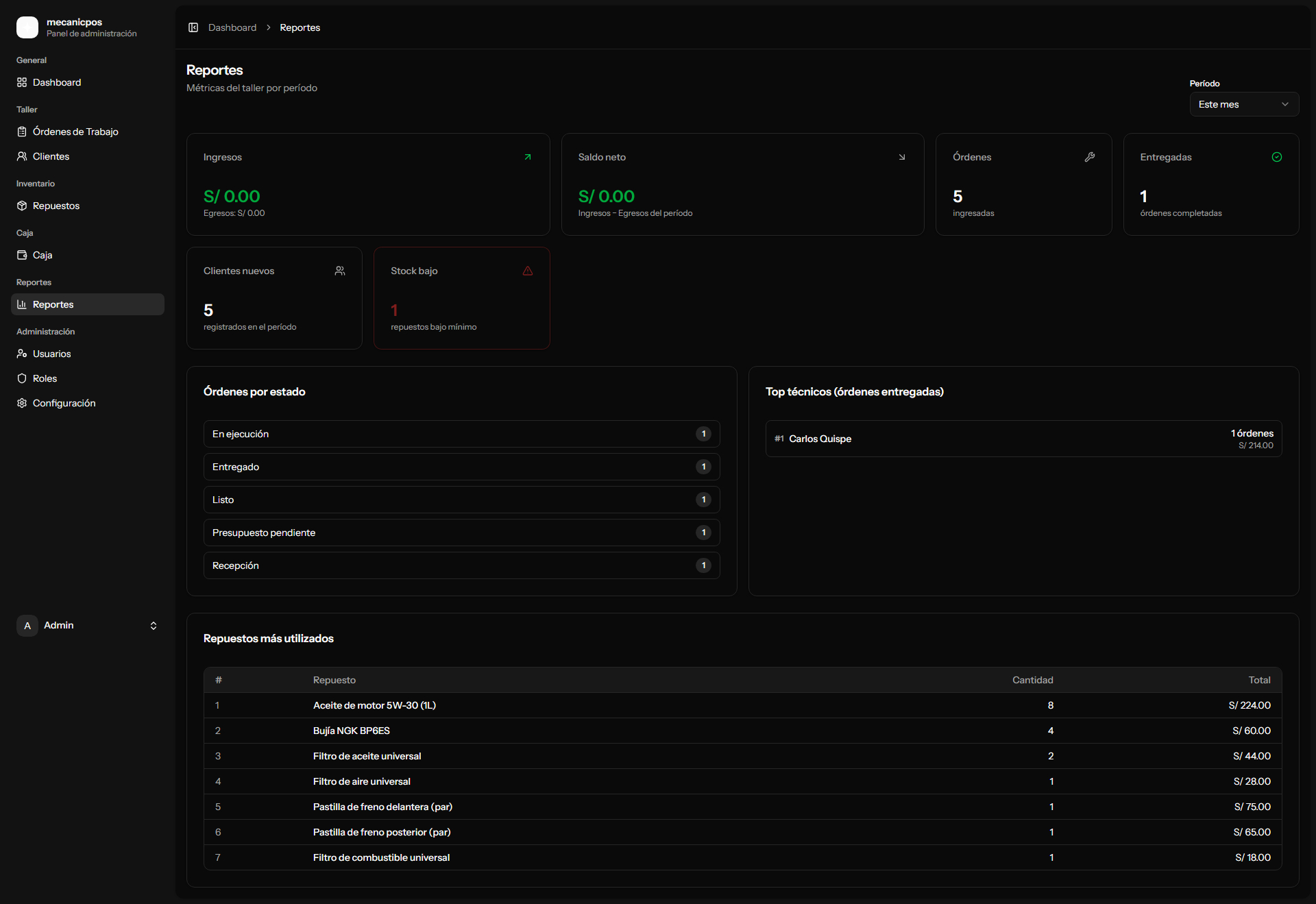Navigate to Repuestos inventory
1316x904 pixels.
coord(88,206)
